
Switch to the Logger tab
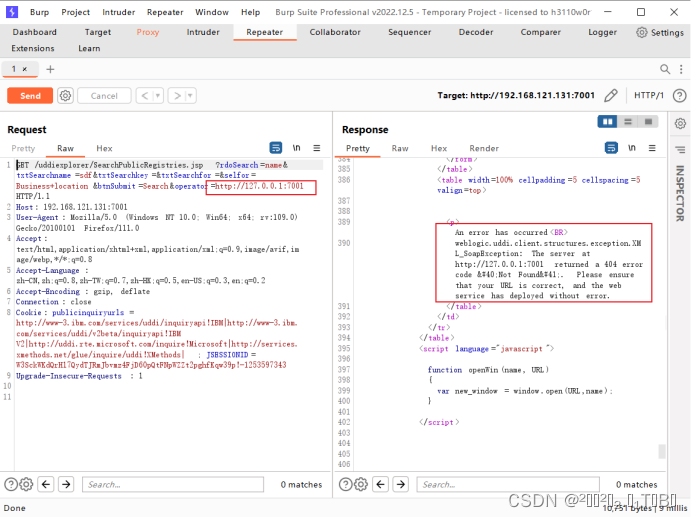point(602,32)
